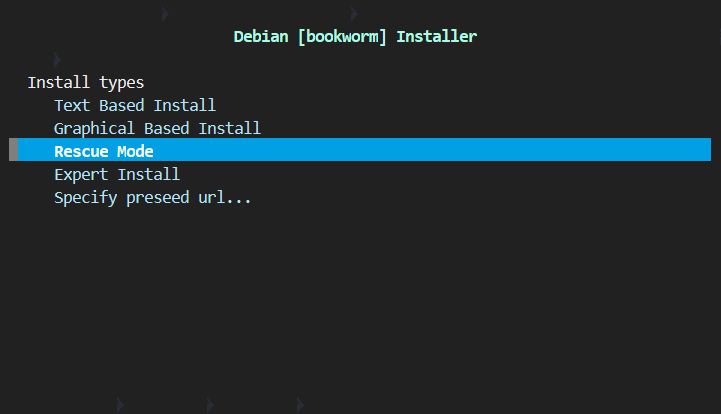Select the Text Based Install option
721x414 pixels.
click(x=134, y=105)
